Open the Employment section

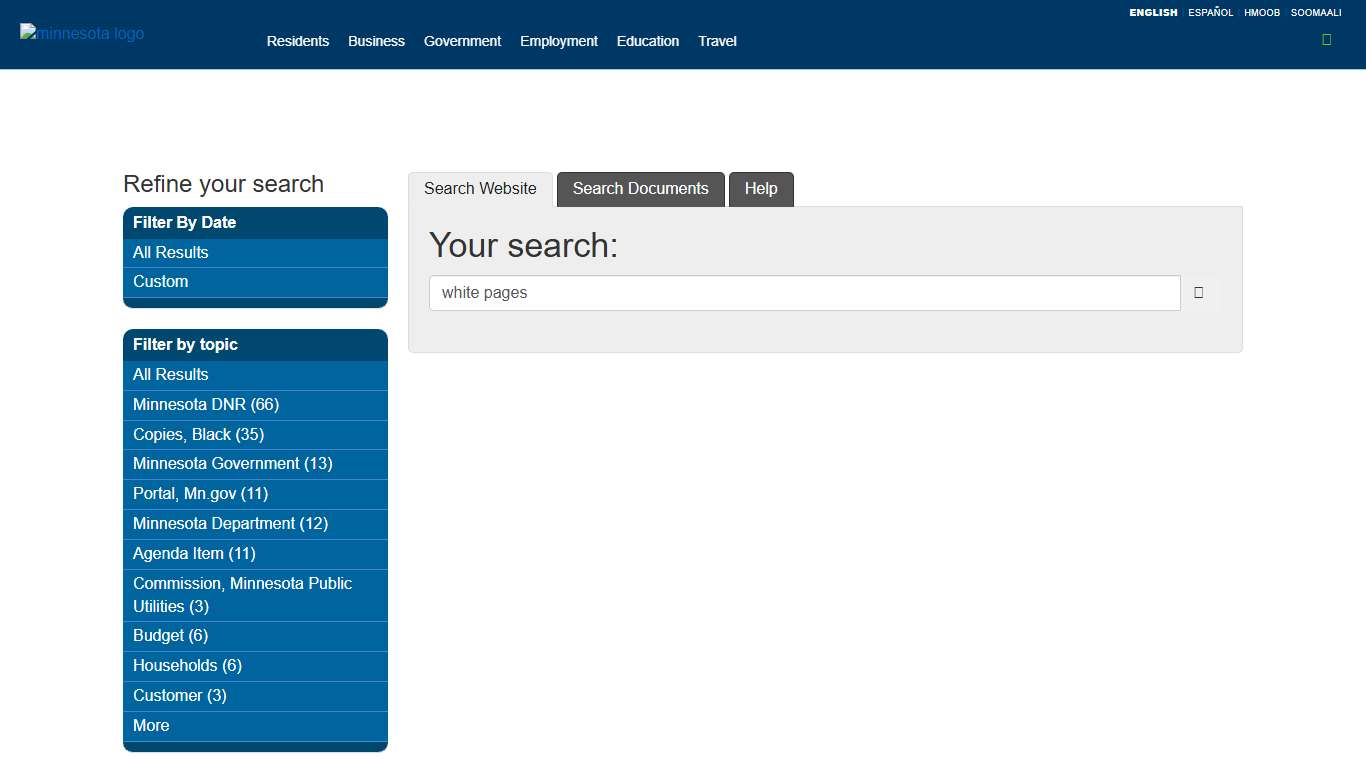point(558,41)
